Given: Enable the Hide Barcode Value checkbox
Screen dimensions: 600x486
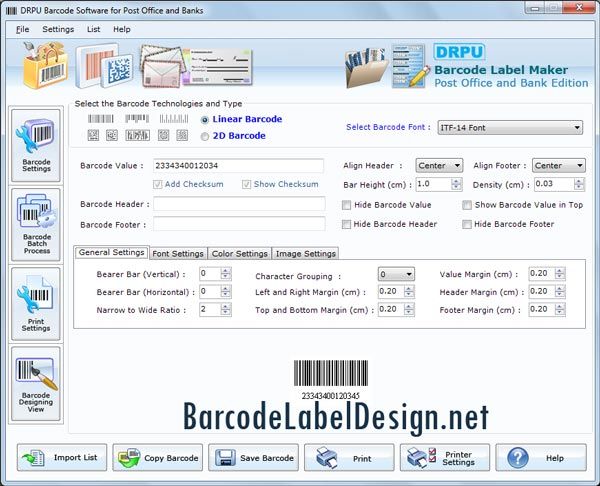Looking at the screenshot, I should pos(347,205).
